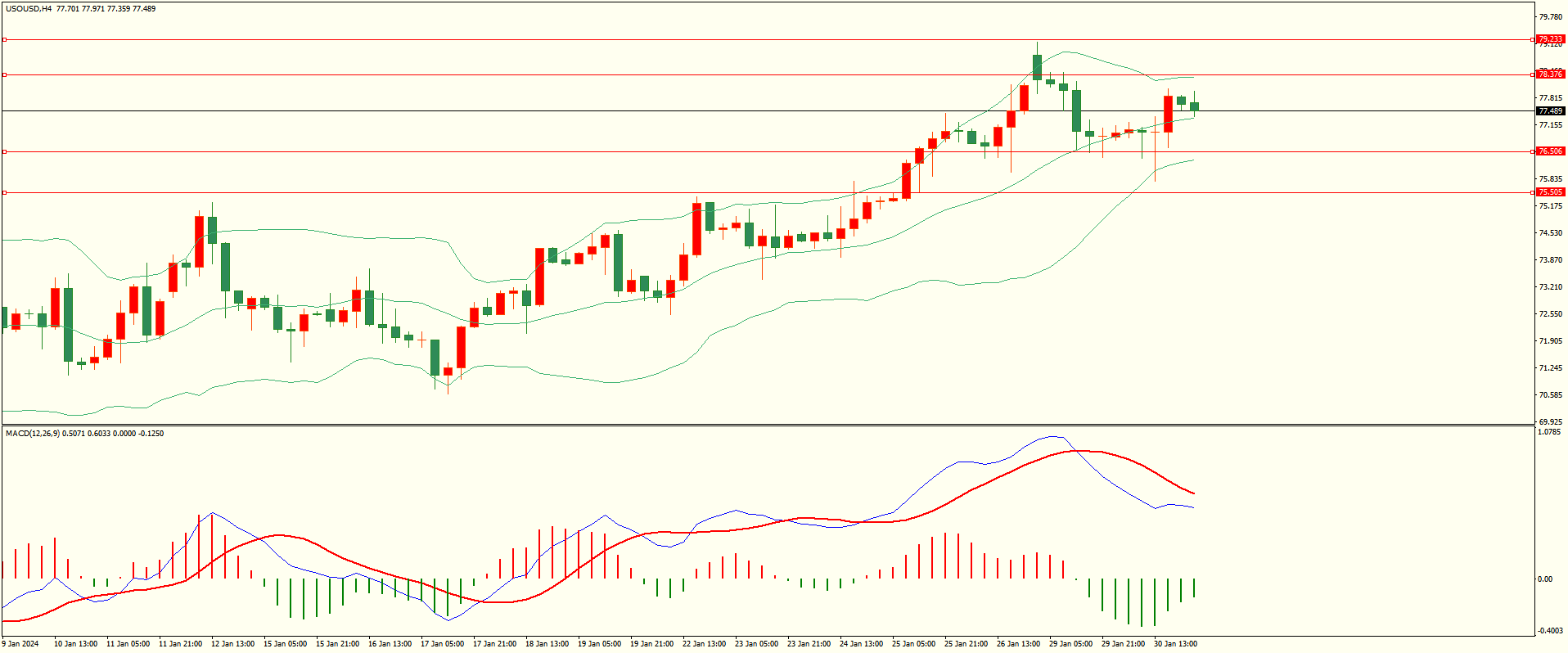
Task: Click the 30 Jan 13:00 time label
Action: point(1175,644)
